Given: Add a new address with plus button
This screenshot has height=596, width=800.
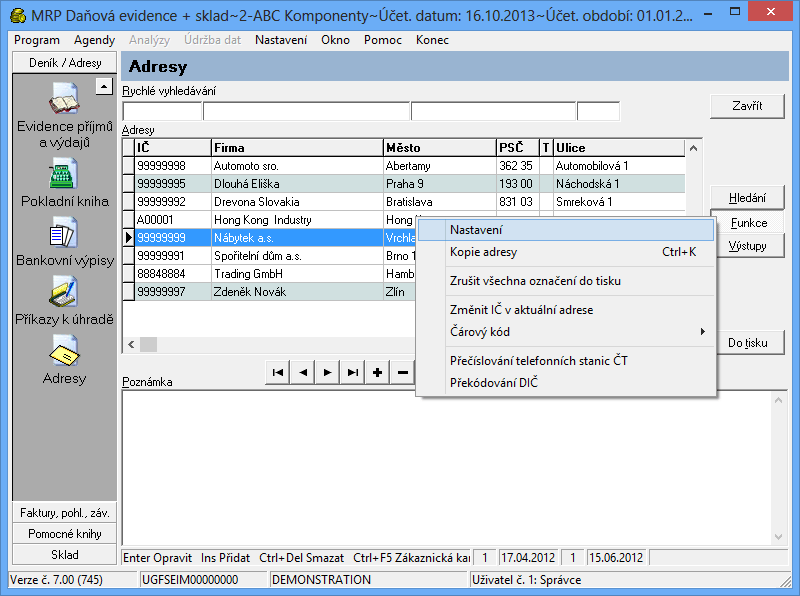Looking at the screenshot, I should [378, 372].
